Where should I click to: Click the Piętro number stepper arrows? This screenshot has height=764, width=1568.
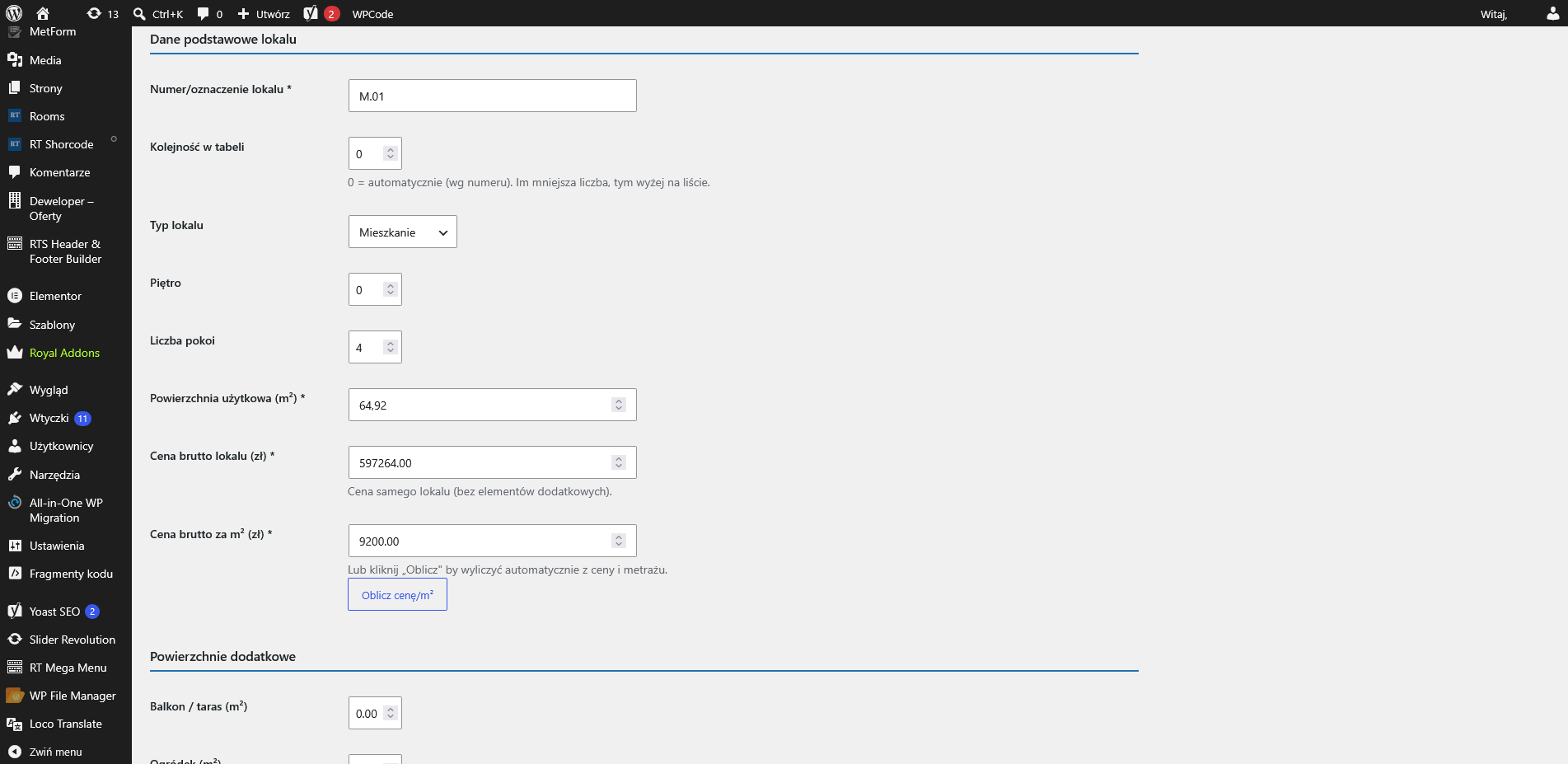[391, 289]
